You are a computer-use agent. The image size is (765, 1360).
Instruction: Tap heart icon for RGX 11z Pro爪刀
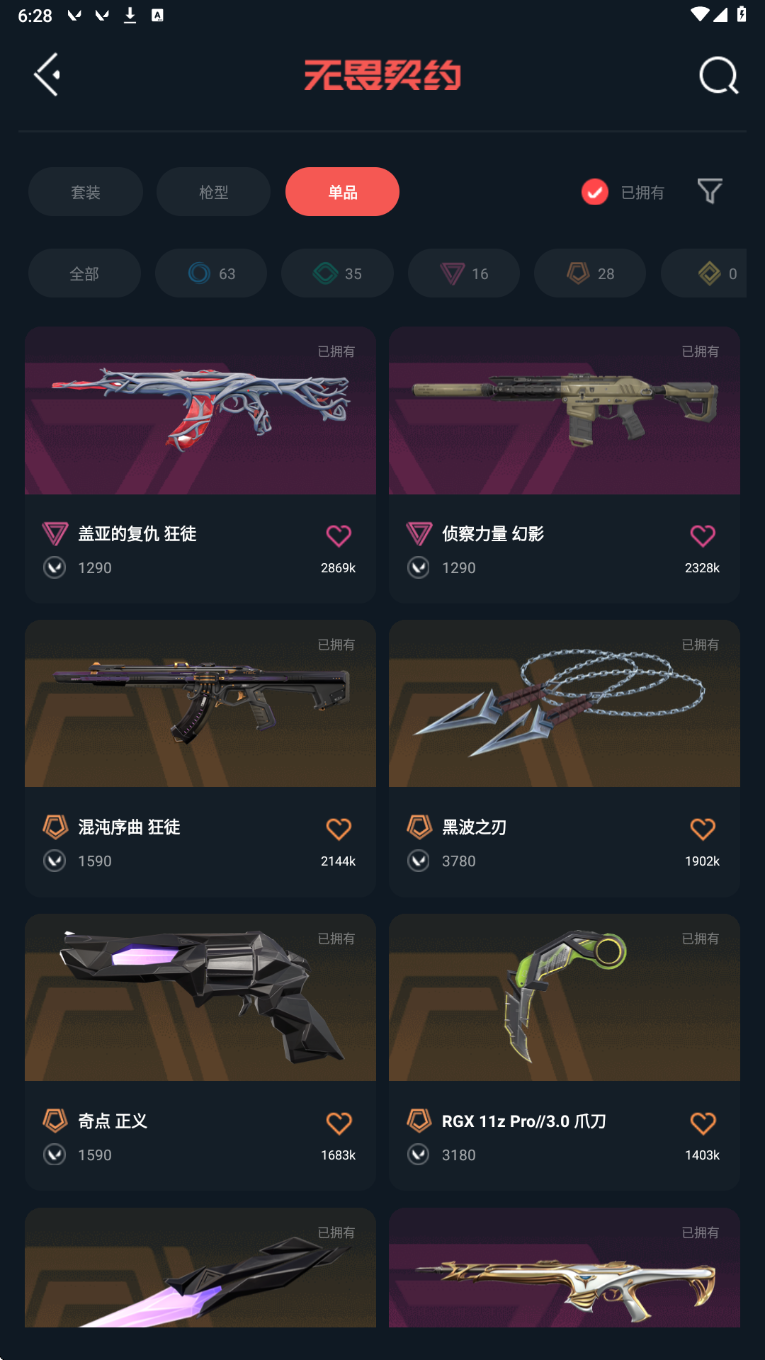(703, 1123)
